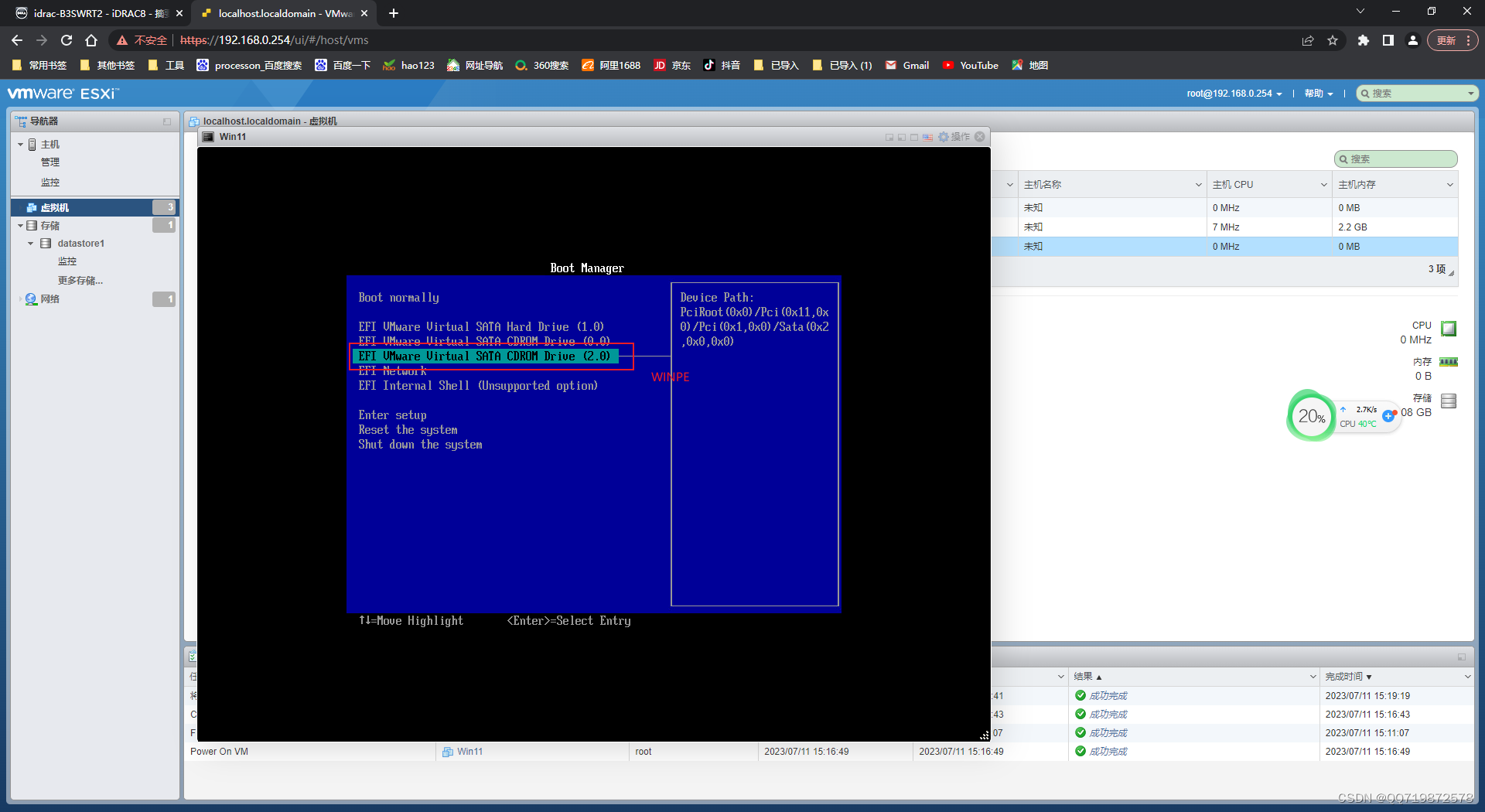Expand the 网络 tree node

21,299
